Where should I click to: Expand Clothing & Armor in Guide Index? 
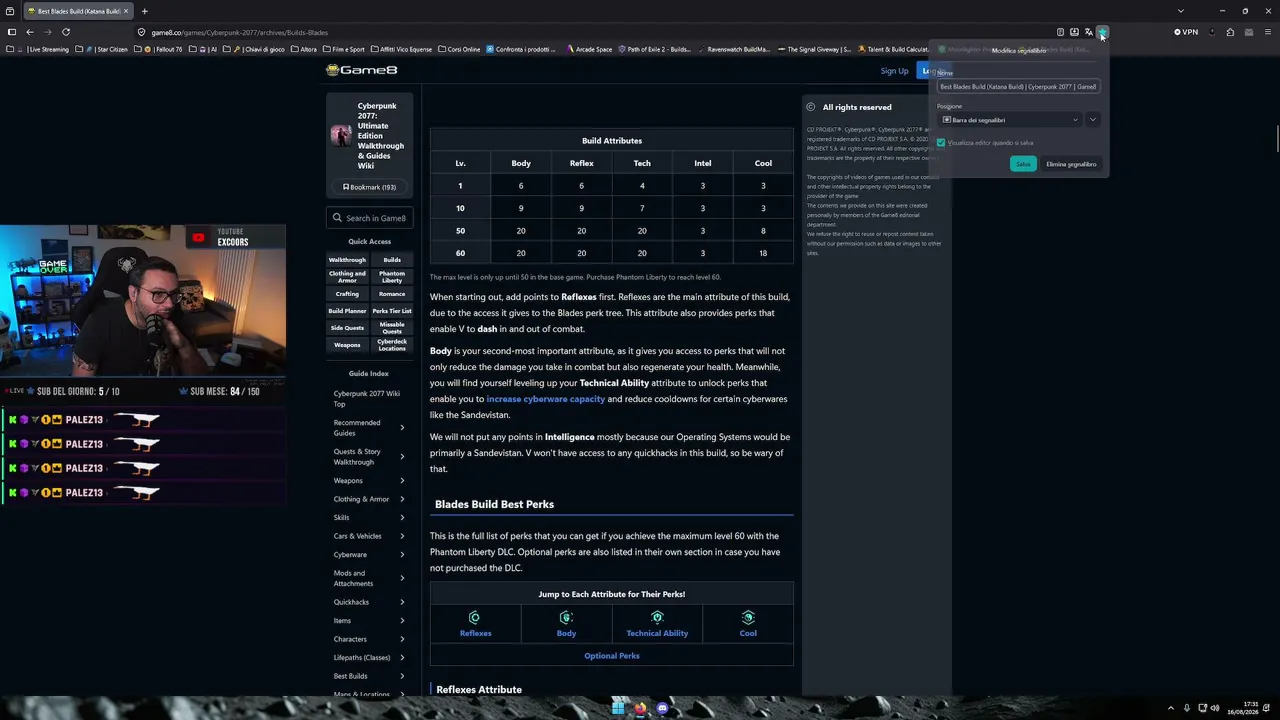[x=402, y=499]
